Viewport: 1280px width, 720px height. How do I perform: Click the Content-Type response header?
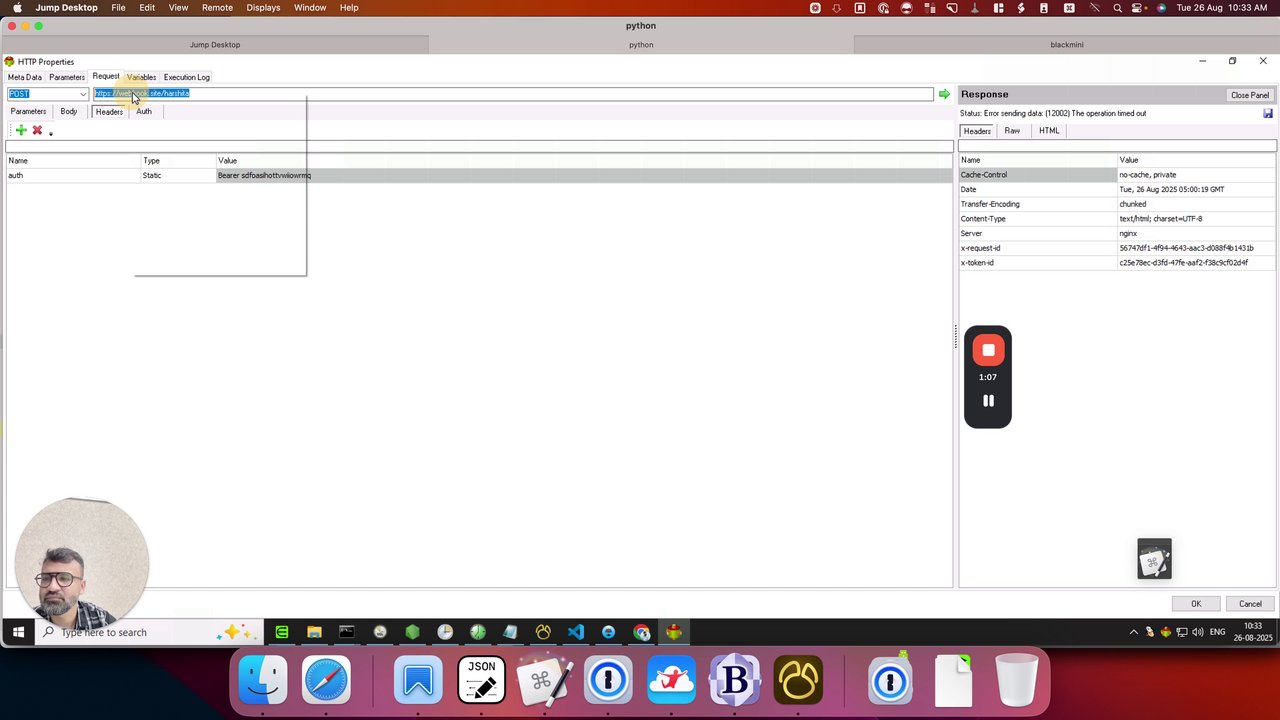pos(983,219)
